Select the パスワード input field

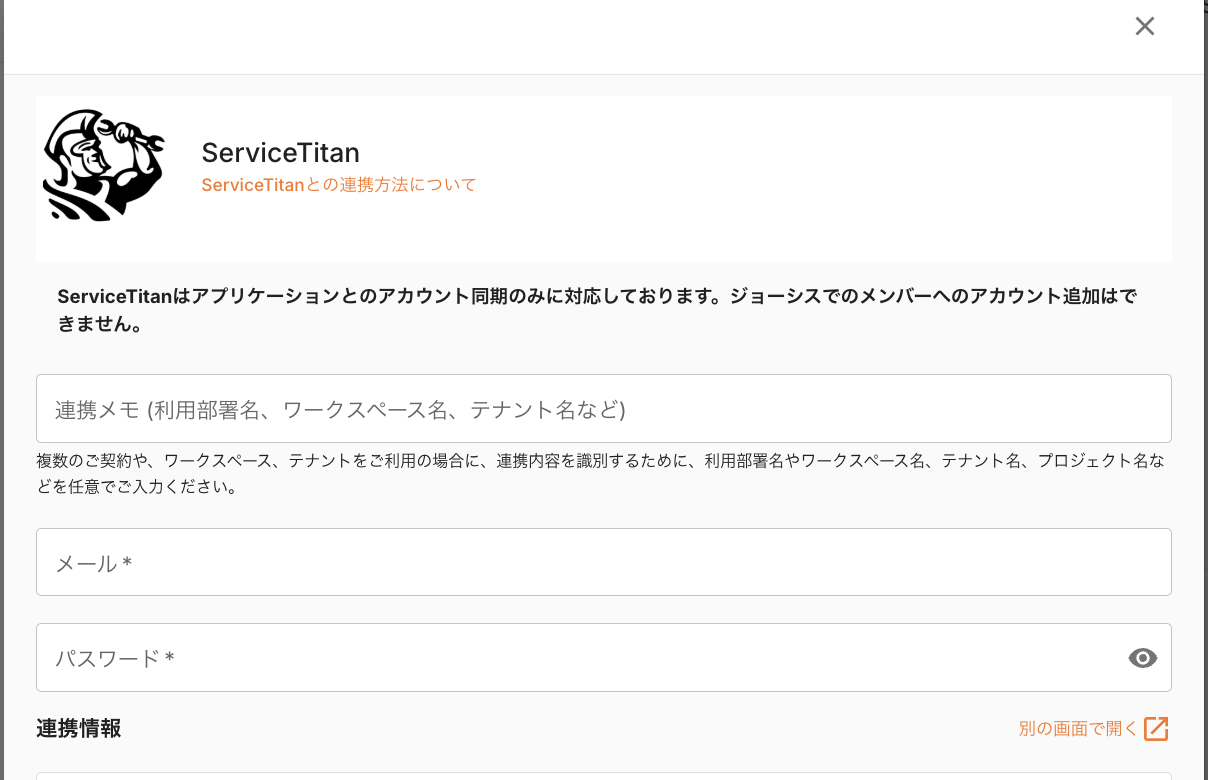tap(580, 657)
